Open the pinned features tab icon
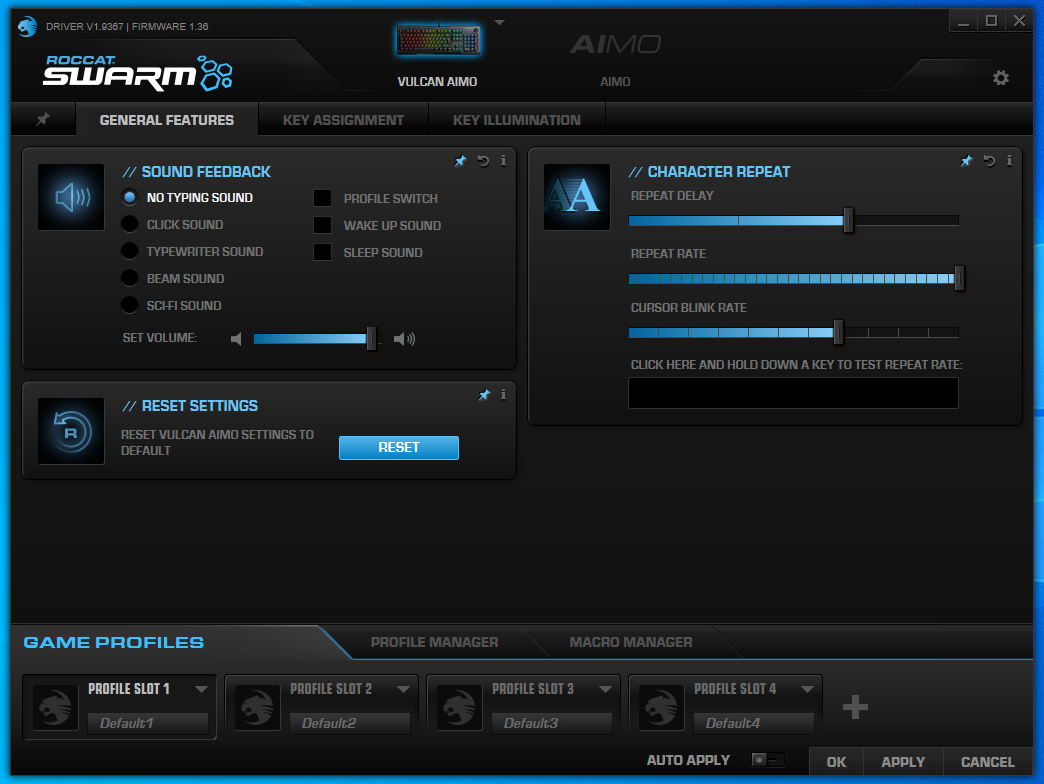The width and height of the screenshot is (1044, 784). click(43, 119)
